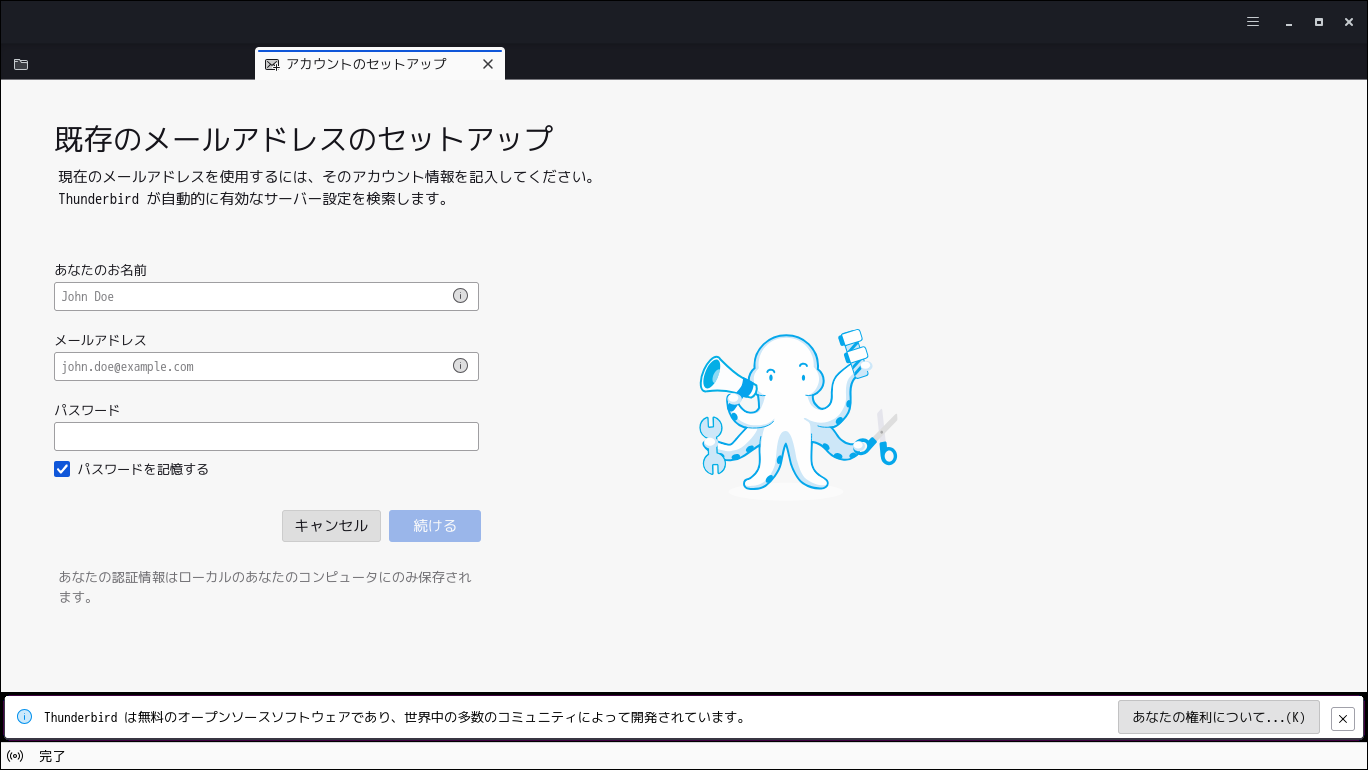Click the online status icon in status bar
This screenshot has width=1368, height=770.
[15, 756]
